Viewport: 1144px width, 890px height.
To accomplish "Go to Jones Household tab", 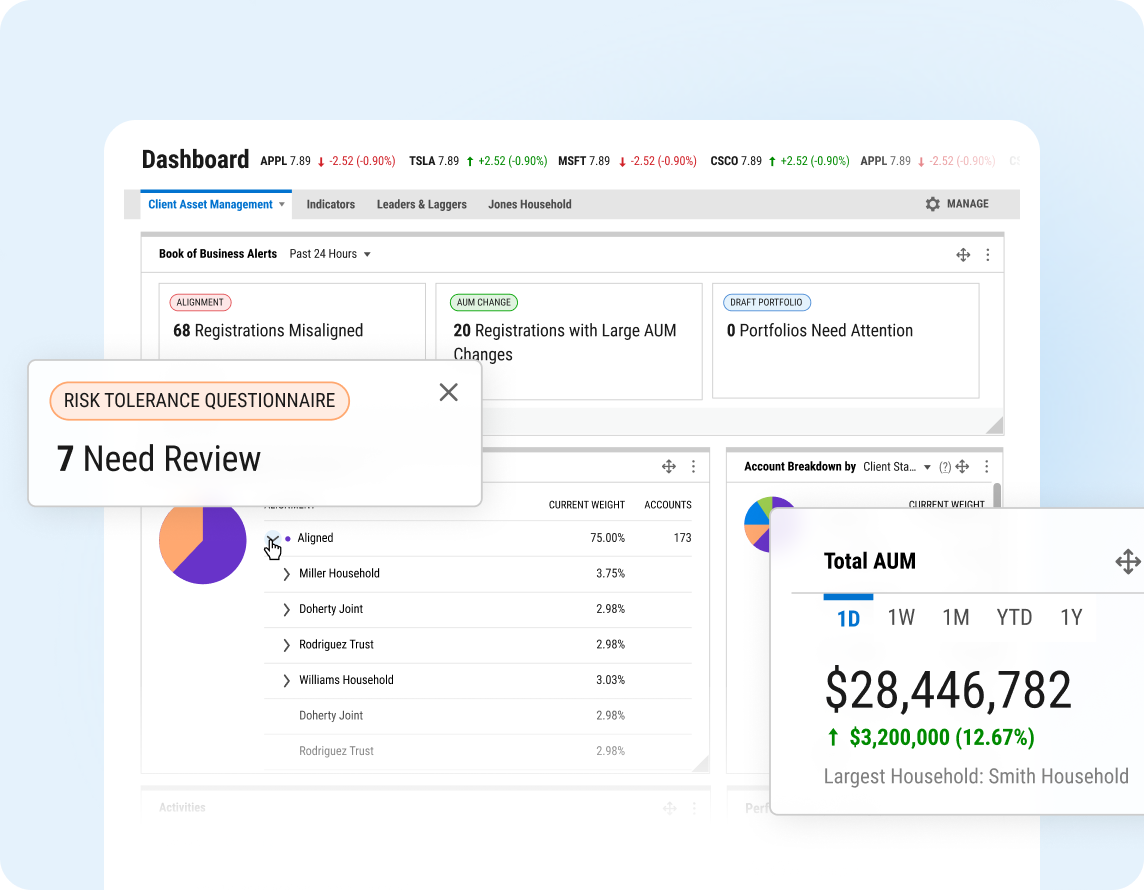I will tap(530, 205).
